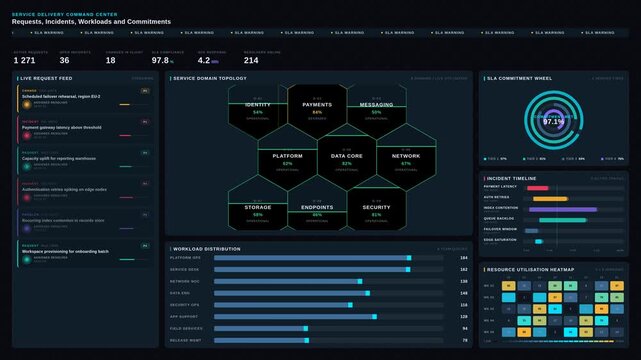Select the IDENTITY hexagon in the topology
Screen dimensions: 641x360
point(258,110)
